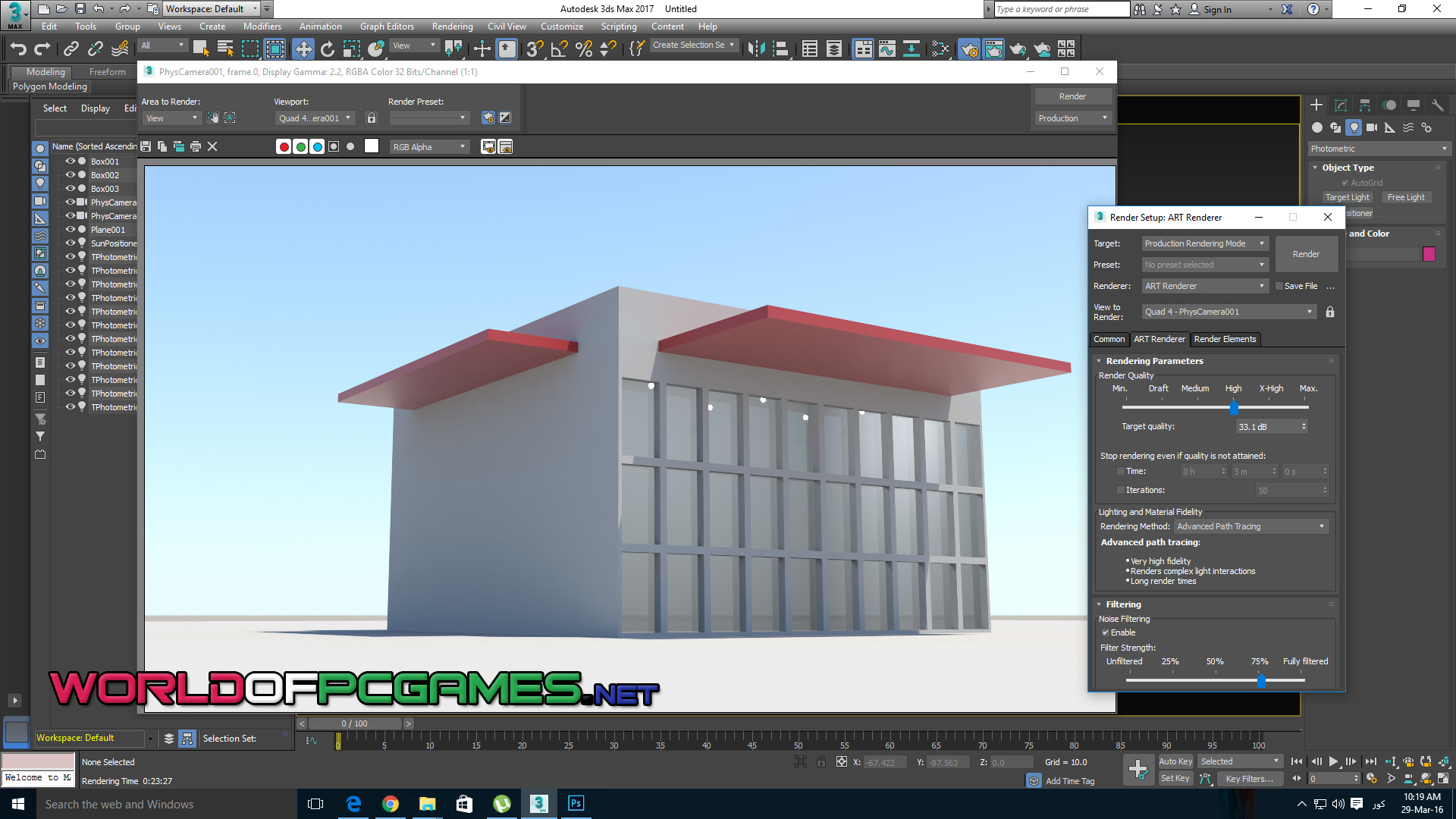This screenshot has width=1456, height=819.
Task: Enable the Time stop-rendering checkbox
Action: click(1121, 471)
